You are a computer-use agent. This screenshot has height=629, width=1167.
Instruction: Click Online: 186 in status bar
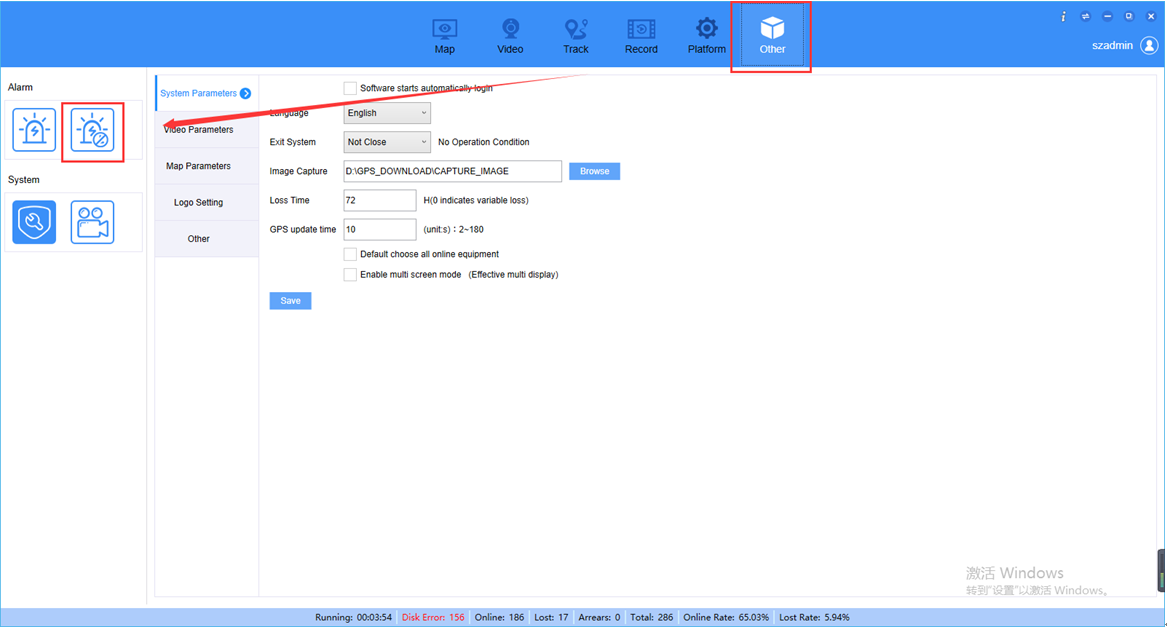tap(499, 618)
